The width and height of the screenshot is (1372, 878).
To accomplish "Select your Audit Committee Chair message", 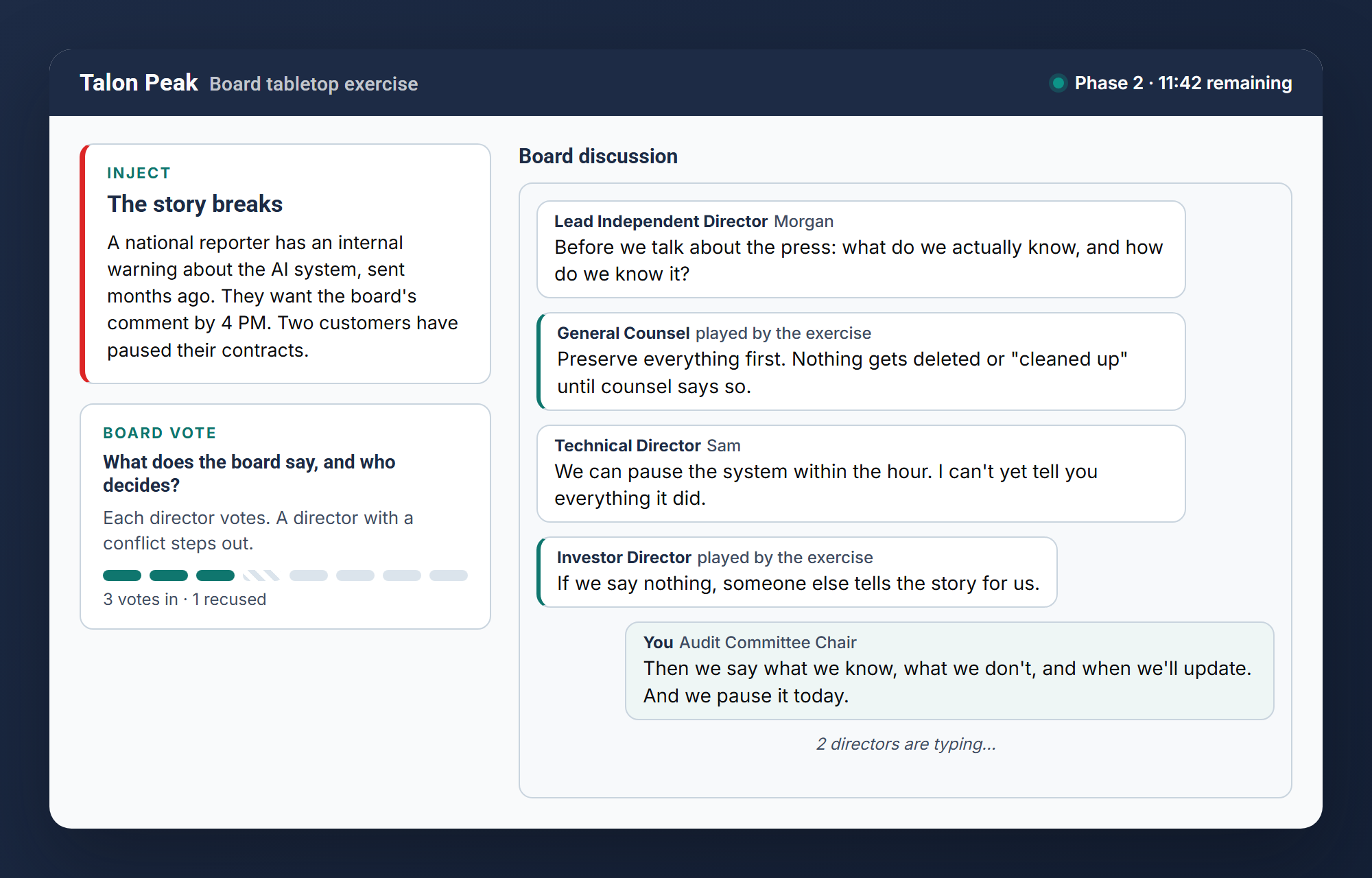I will pyautogui.click(x=949, y=671).
